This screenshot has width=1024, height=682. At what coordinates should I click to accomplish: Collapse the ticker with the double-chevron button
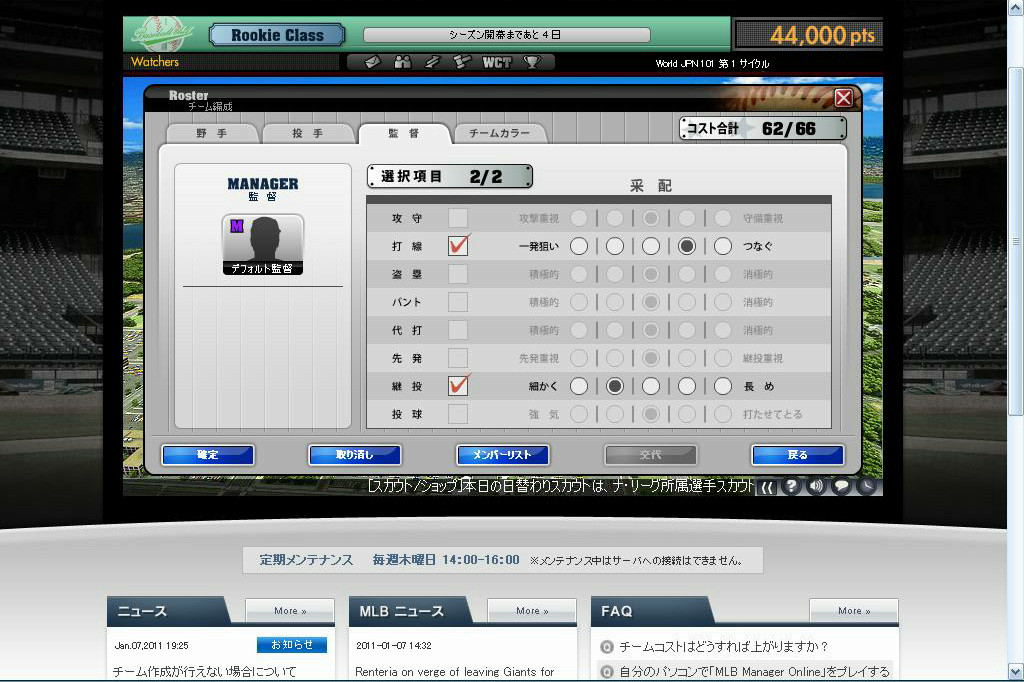pos(767,487)
